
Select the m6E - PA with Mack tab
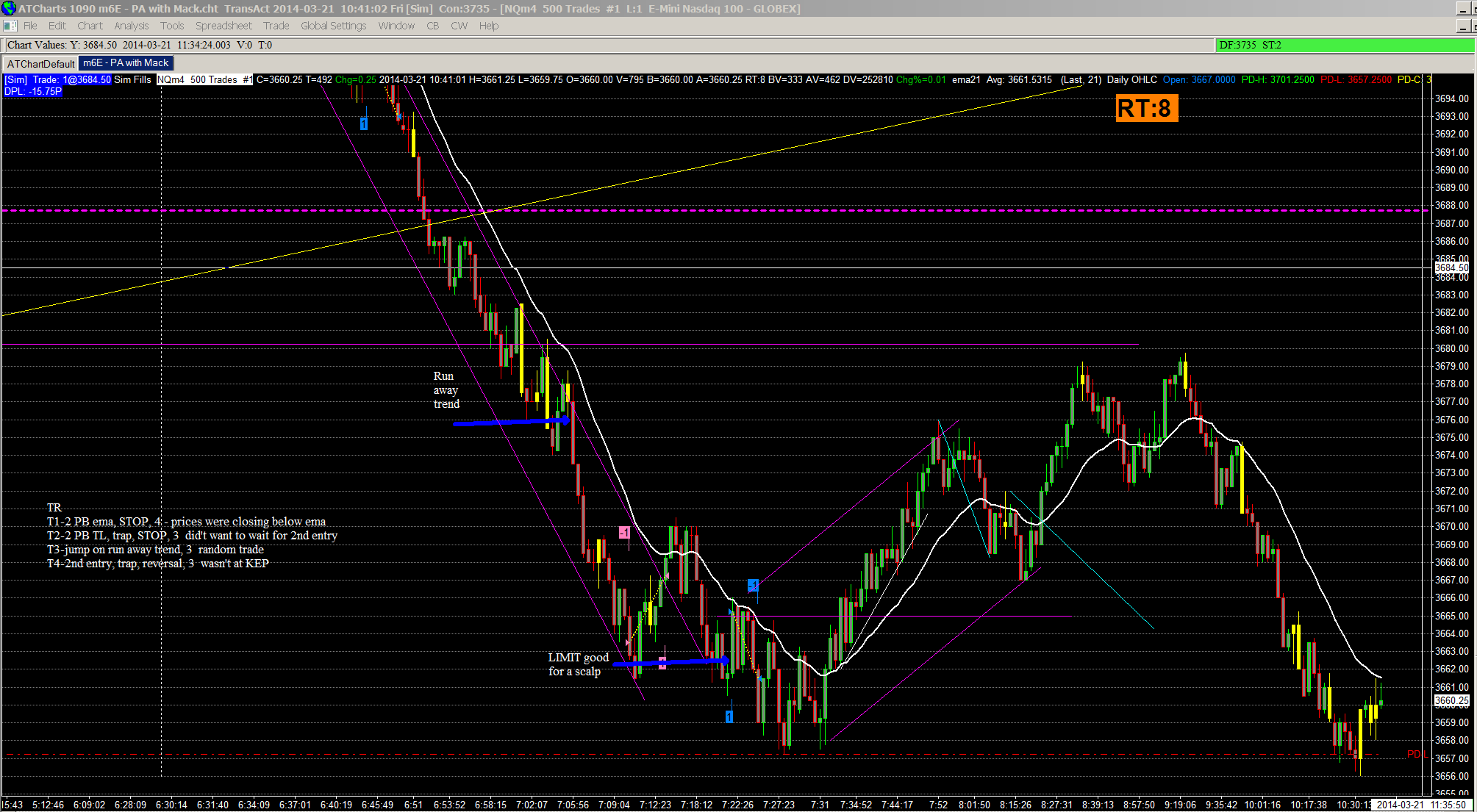pos(126,63)
